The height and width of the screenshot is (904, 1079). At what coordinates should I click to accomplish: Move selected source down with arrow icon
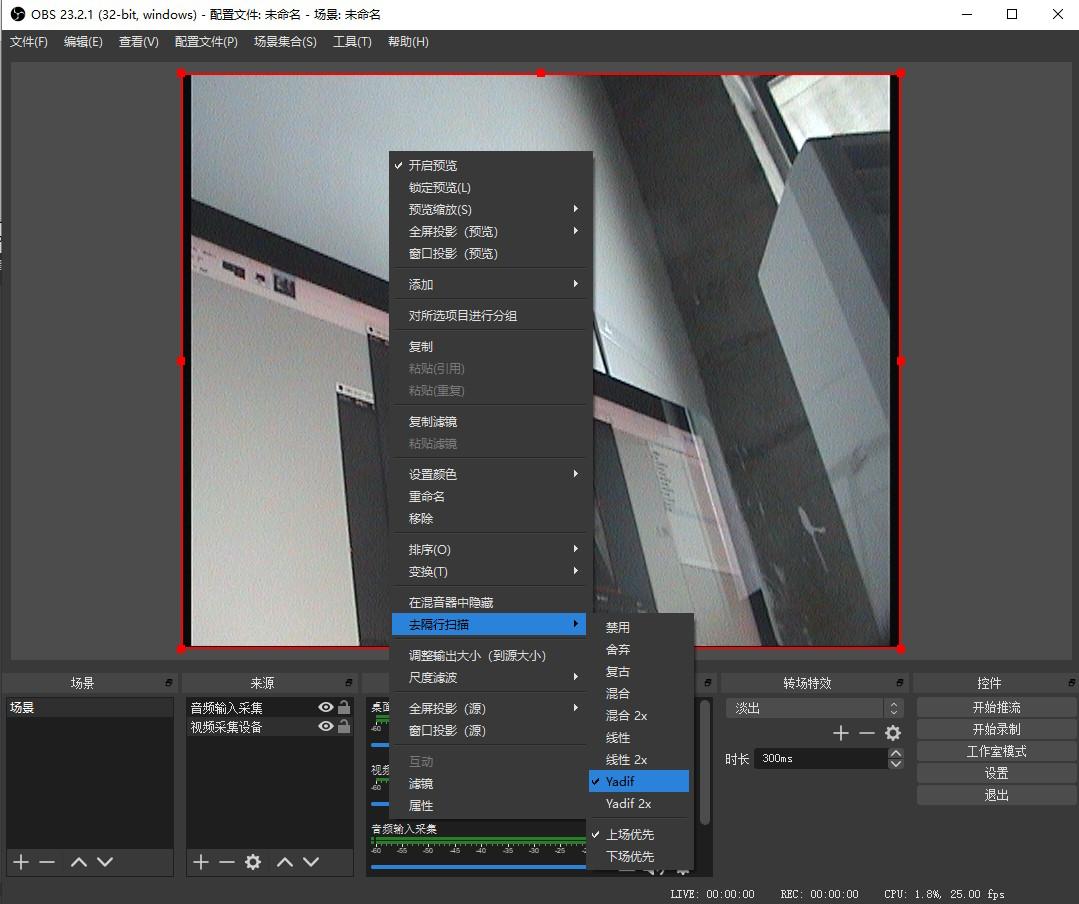(311, 862)
